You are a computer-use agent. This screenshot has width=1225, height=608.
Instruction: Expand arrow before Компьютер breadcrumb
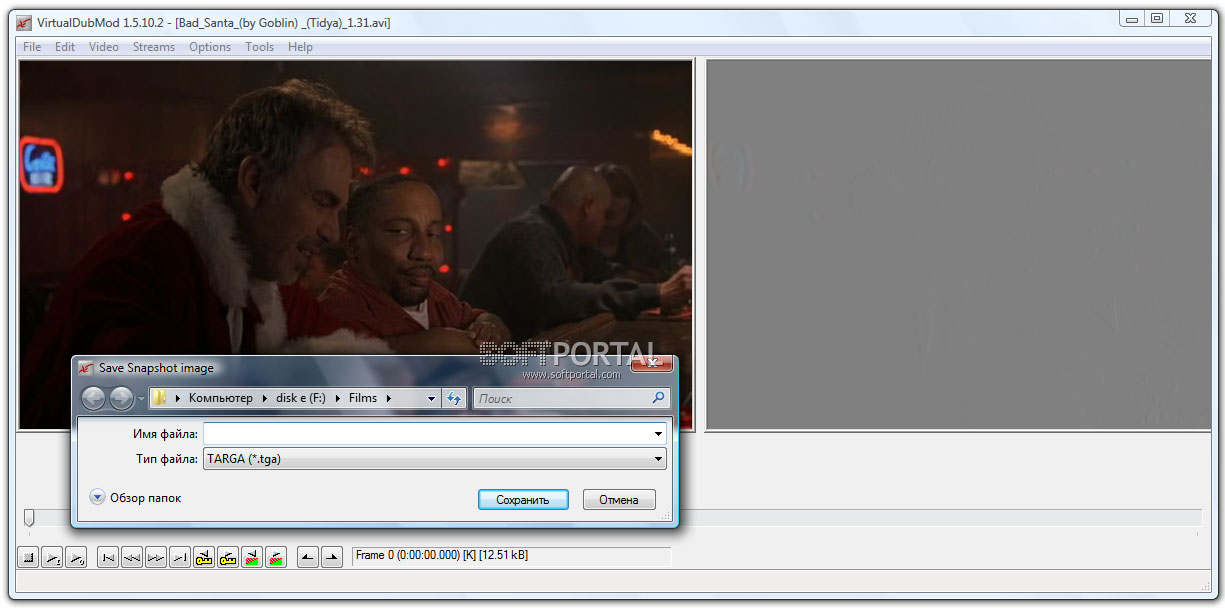pos(178,398)
